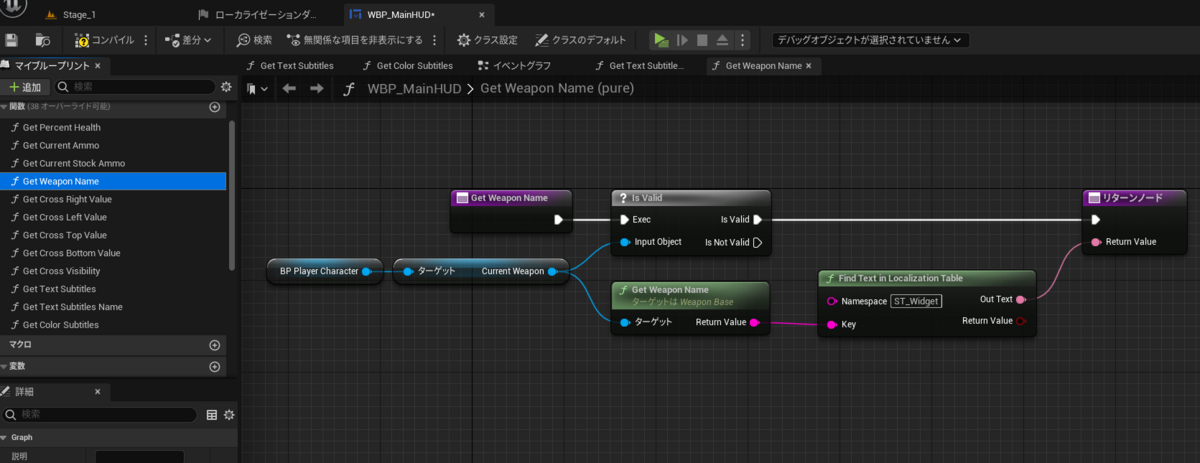Click the My Blueprint search field
This screenshot has height=463, width=1200.
coord(133,87)
